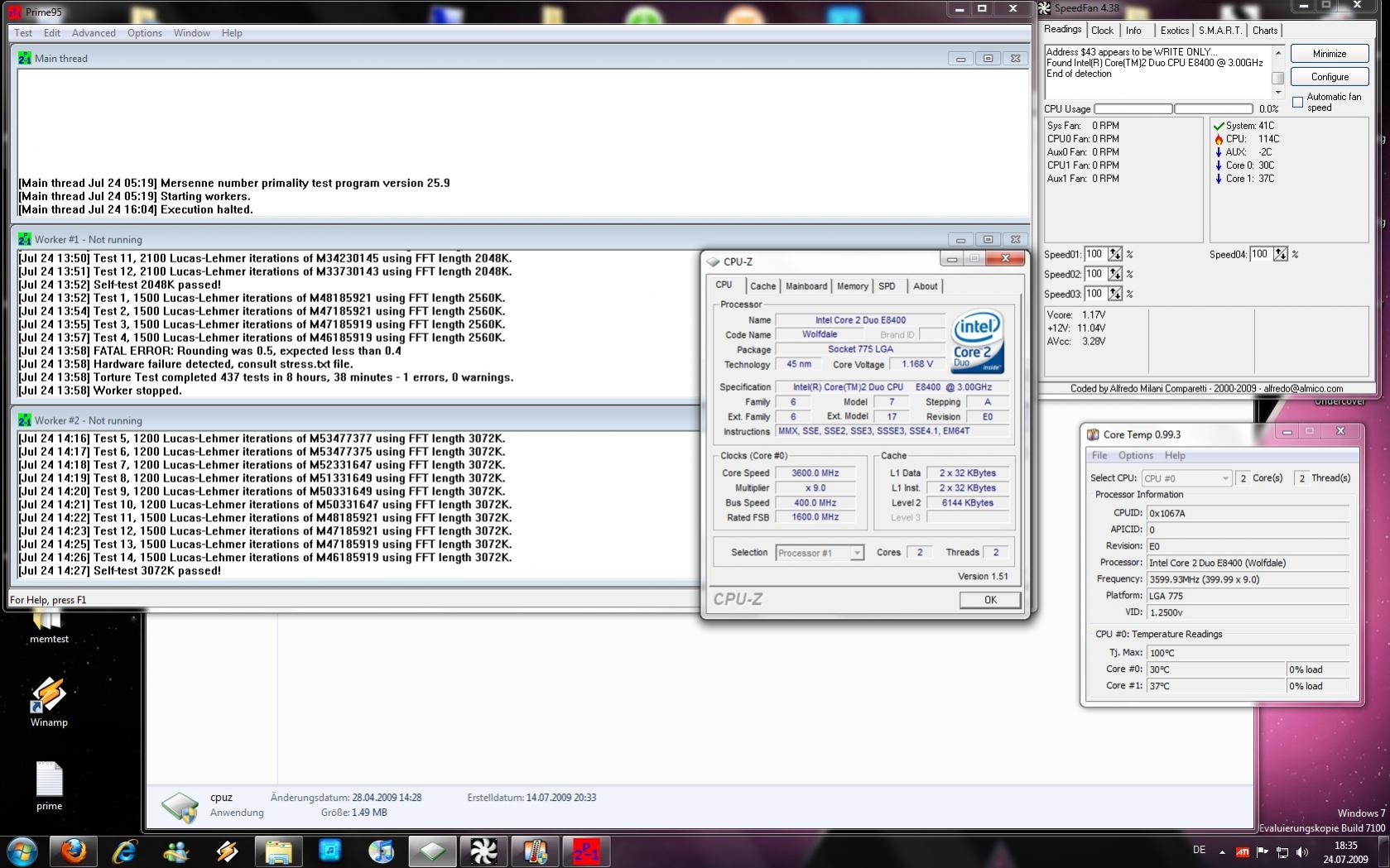1390x868 pixels.
Task: Switch to Core Temp in the taskbar
Action: pyautogui.click(x=535, y=851)
